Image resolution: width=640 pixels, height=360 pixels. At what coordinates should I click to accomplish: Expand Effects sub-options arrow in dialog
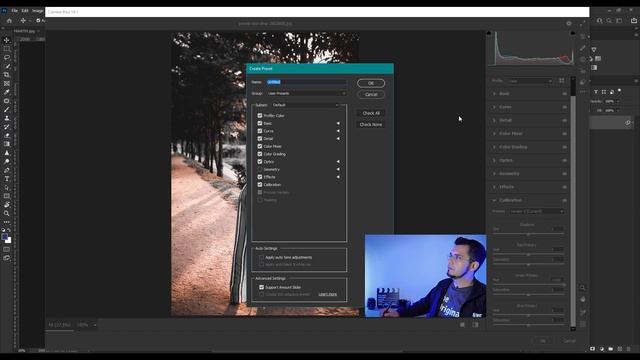tap(338, 177)
